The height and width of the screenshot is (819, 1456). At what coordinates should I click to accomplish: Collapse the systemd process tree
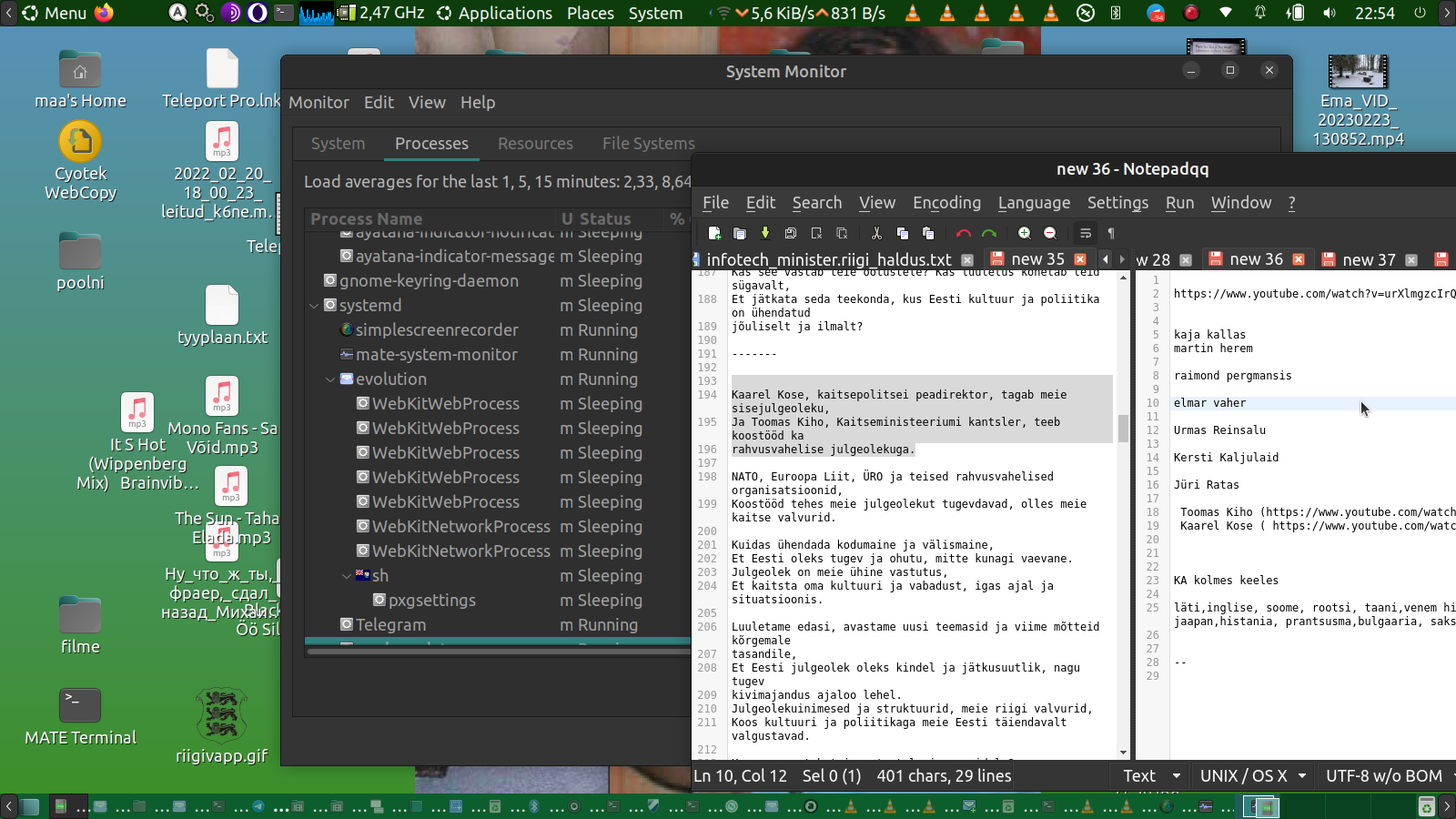point(314,306)
